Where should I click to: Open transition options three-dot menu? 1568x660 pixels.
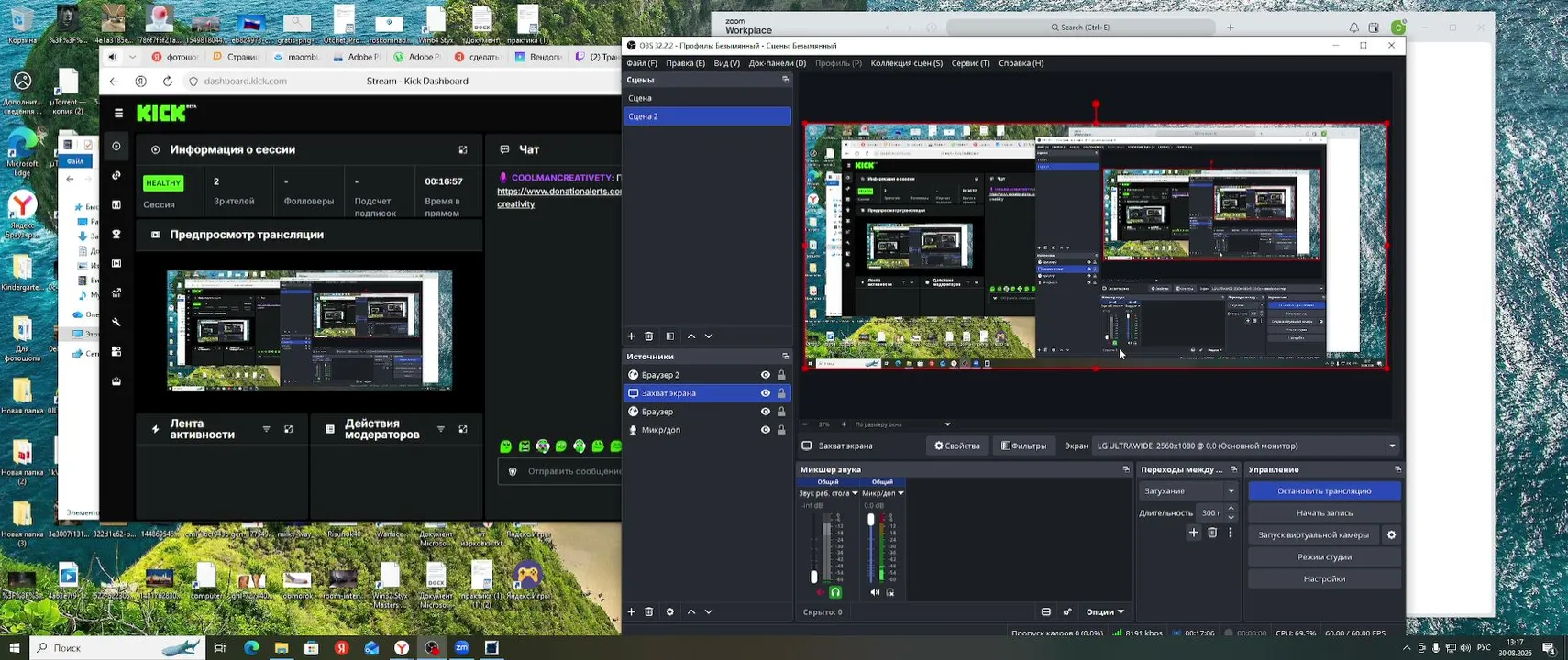click(1231, 533)
